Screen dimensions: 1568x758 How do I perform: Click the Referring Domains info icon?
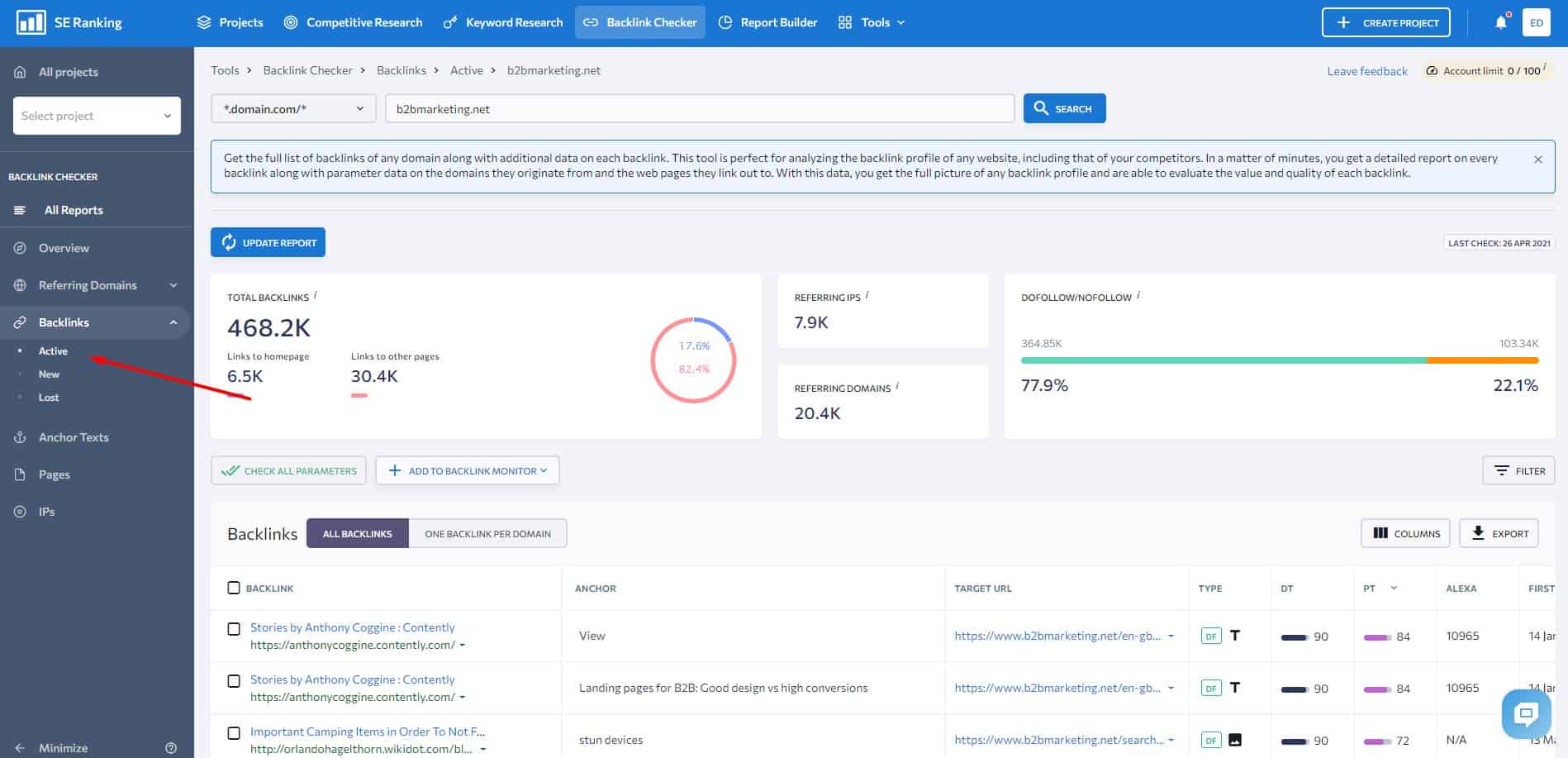[x=897, y=386]
